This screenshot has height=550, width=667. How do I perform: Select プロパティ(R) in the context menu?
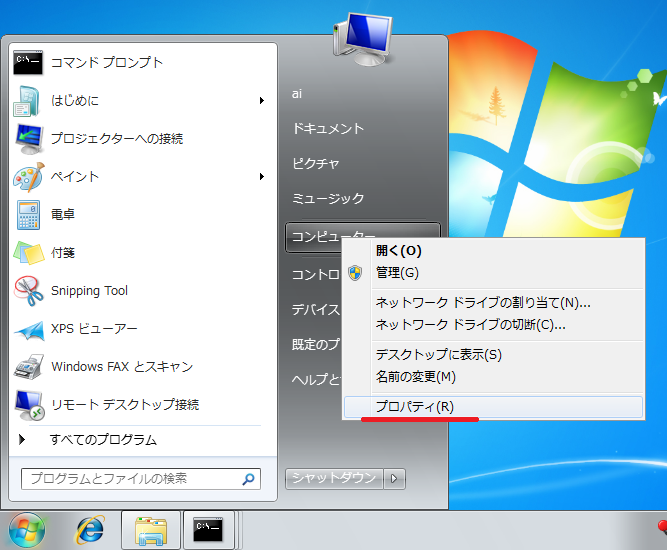414,407
